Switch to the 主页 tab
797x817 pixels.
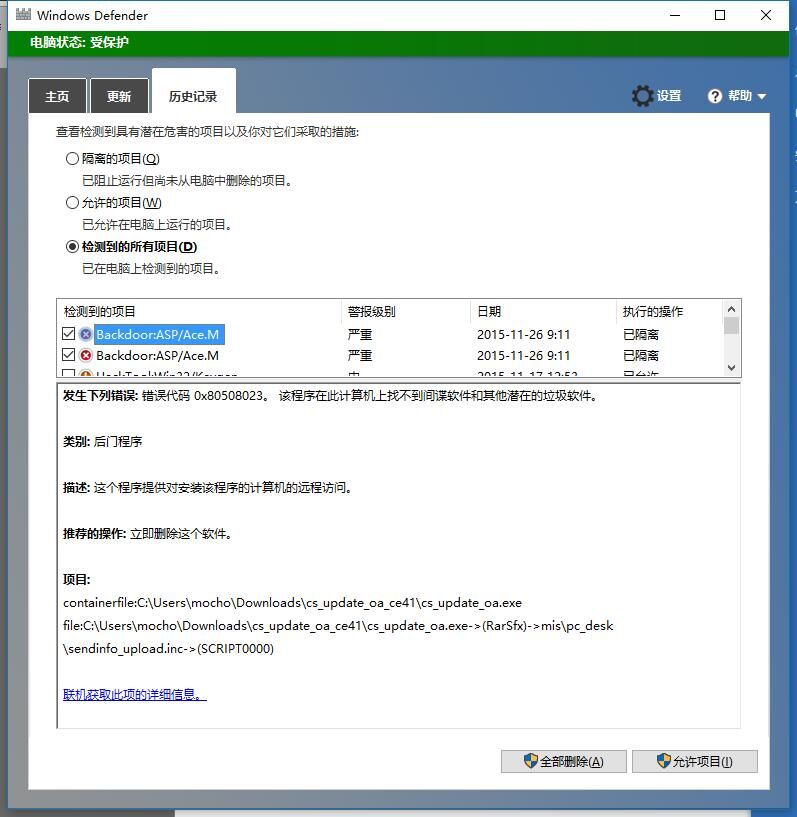pos(57,97)
